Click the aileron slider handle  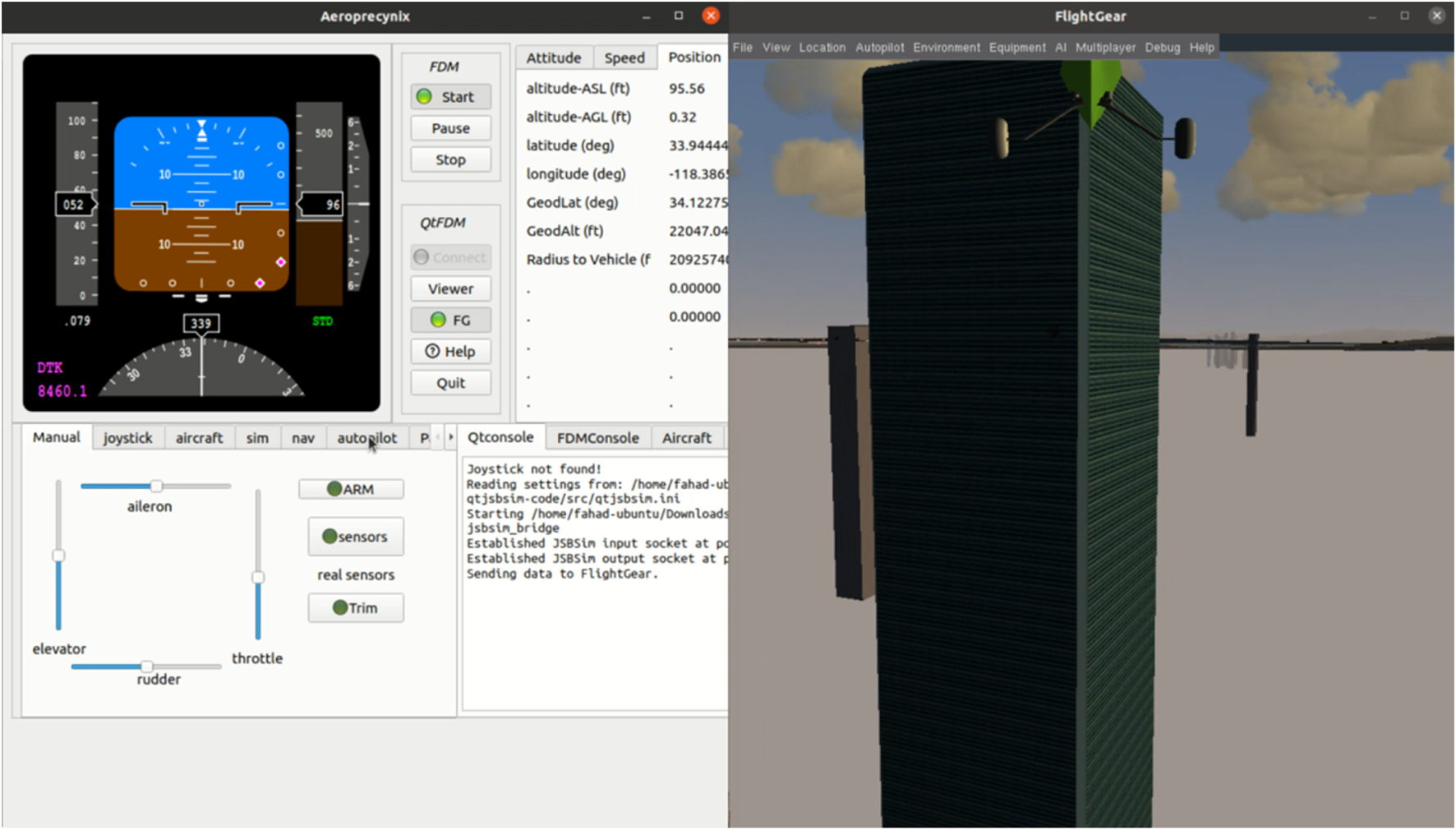click(156, 486)
